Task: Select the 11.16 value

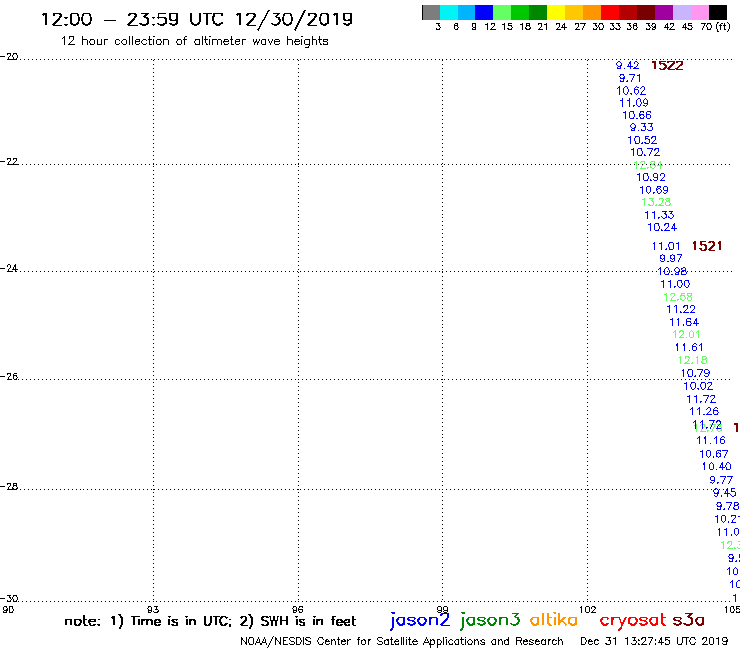Action: click(x=711, y=440)
